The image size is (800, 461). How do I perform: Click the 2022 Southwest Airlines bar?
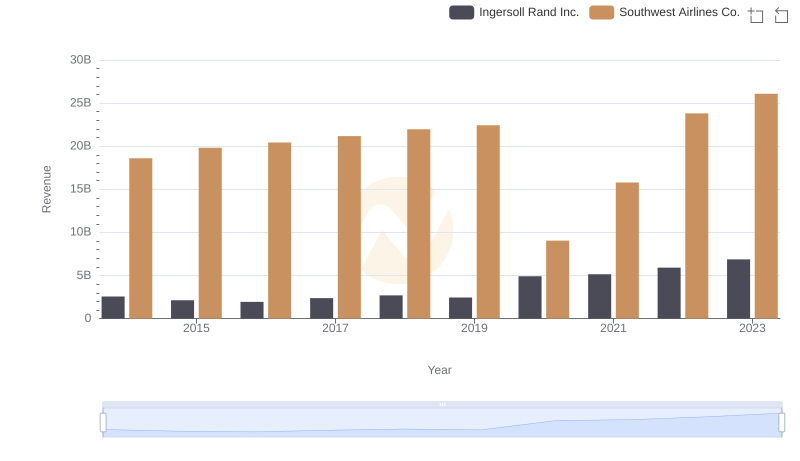pos(696,216)
